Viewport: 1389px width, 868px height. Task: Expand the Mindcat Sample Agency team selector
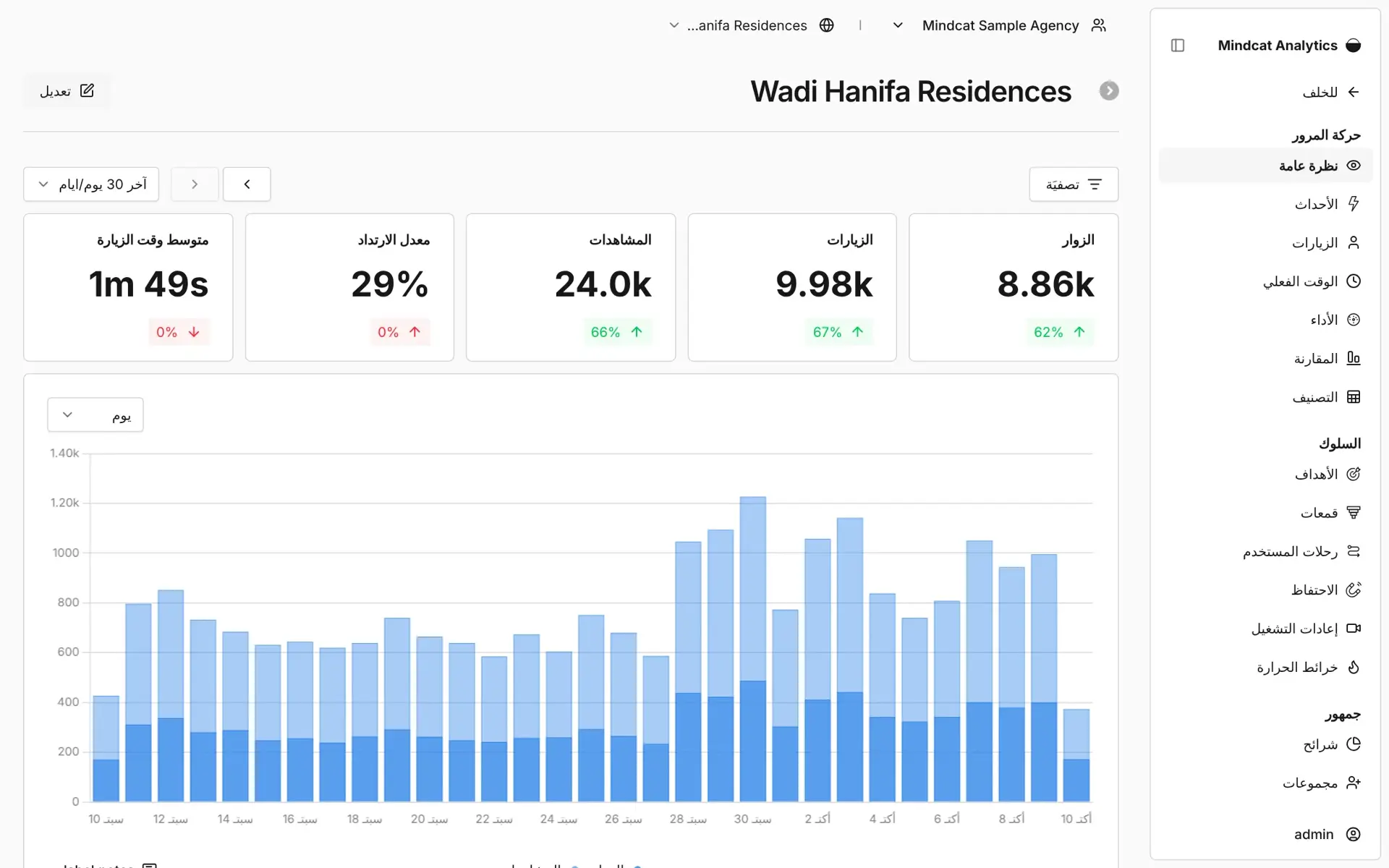(999, 25)
